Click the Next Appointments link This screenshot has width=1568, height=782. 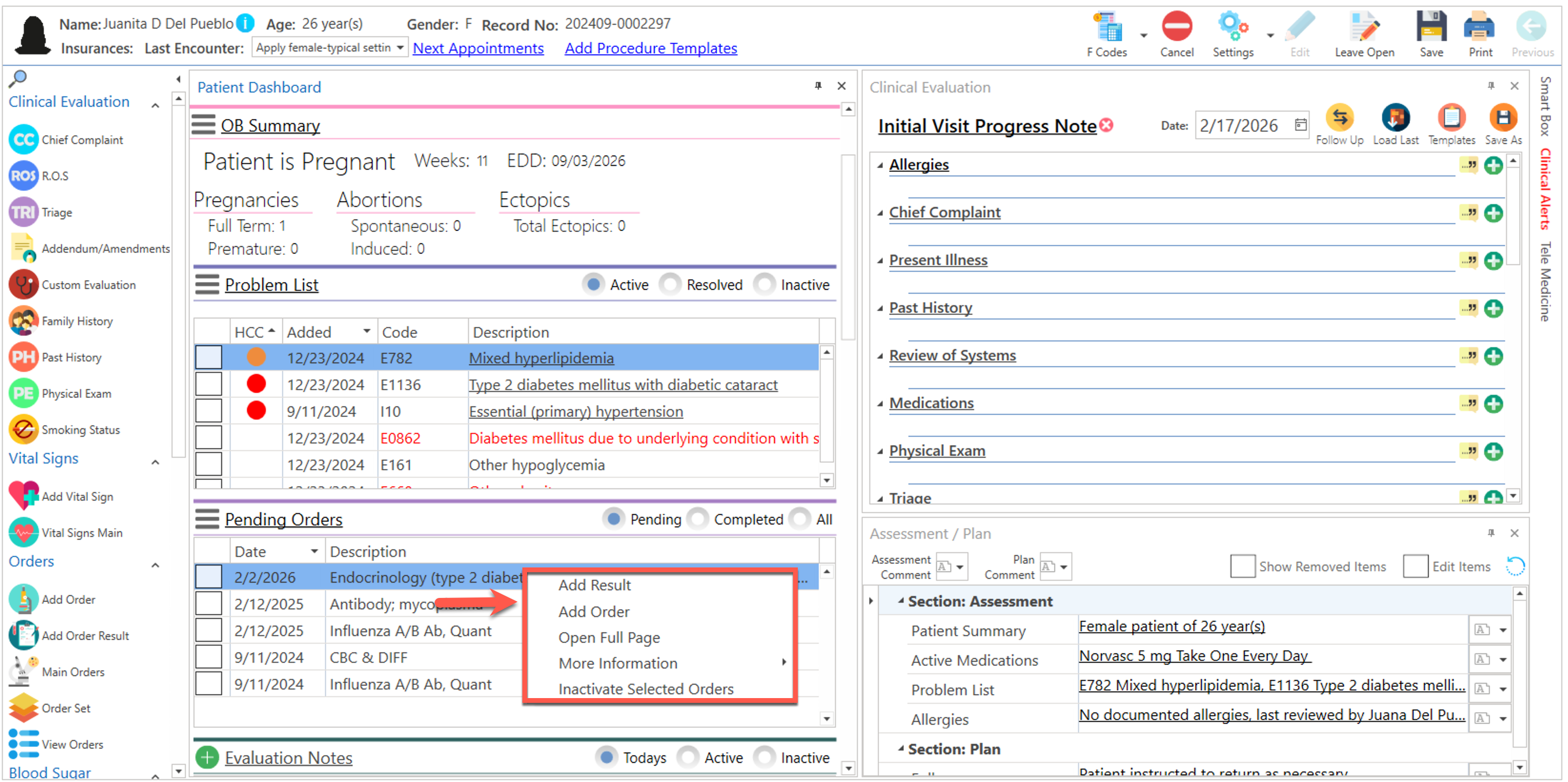click(478, 48)
